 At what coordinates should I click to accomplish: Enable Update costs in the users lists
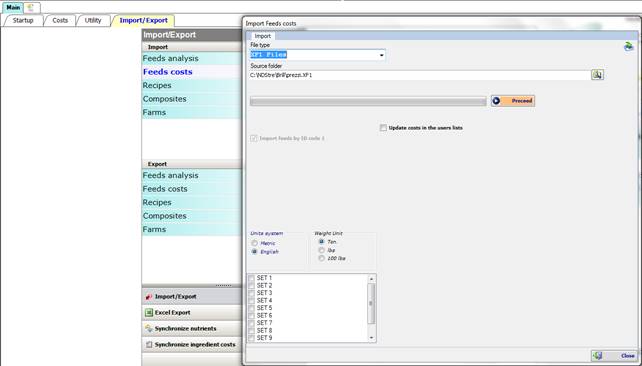coord(383,128)
